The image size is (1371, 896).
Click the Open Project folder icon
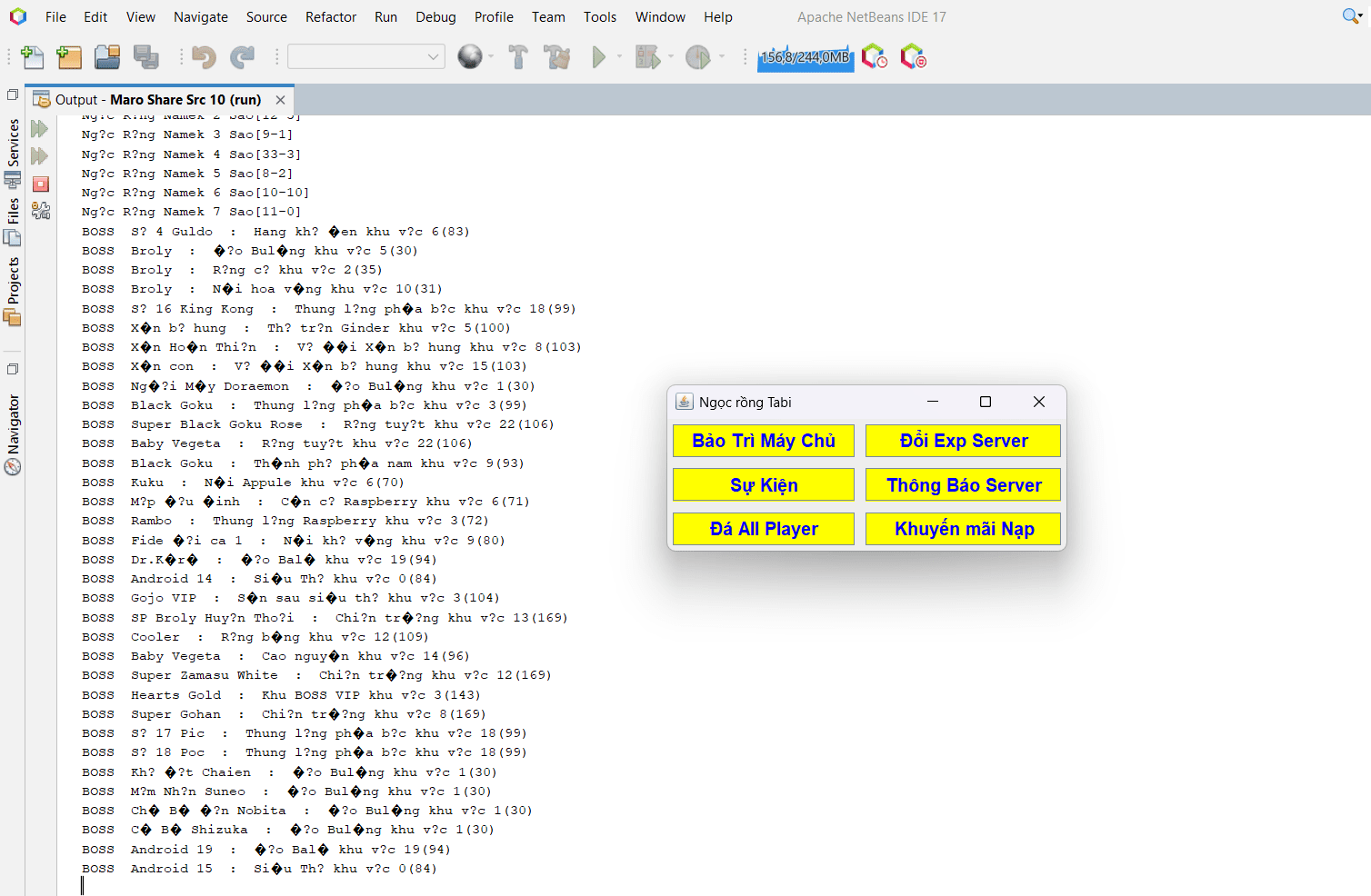click(x=107, y=57)
